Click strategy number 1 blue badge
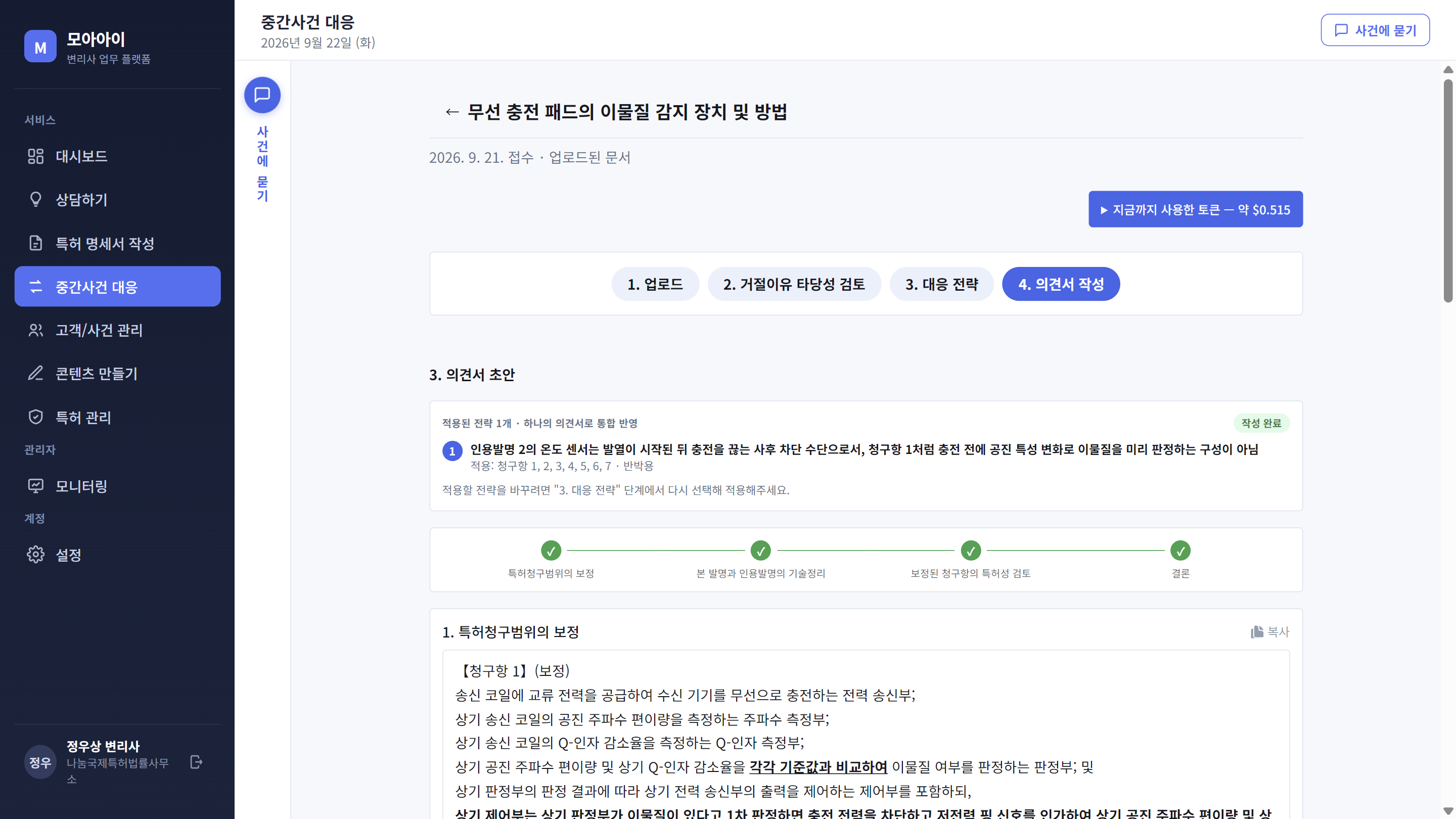This screenshot has height=819, width=1456. [451, 451]
